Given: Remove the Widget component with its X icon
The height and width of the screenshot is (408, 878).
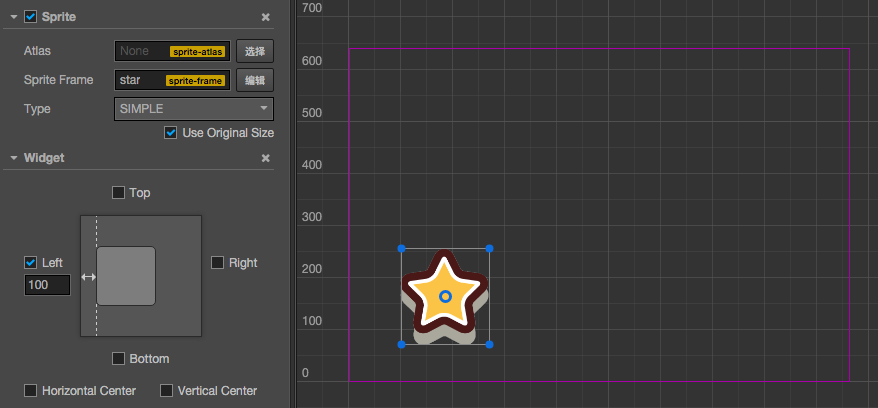Looking at the screenshot, I should (x=266, y=158).
